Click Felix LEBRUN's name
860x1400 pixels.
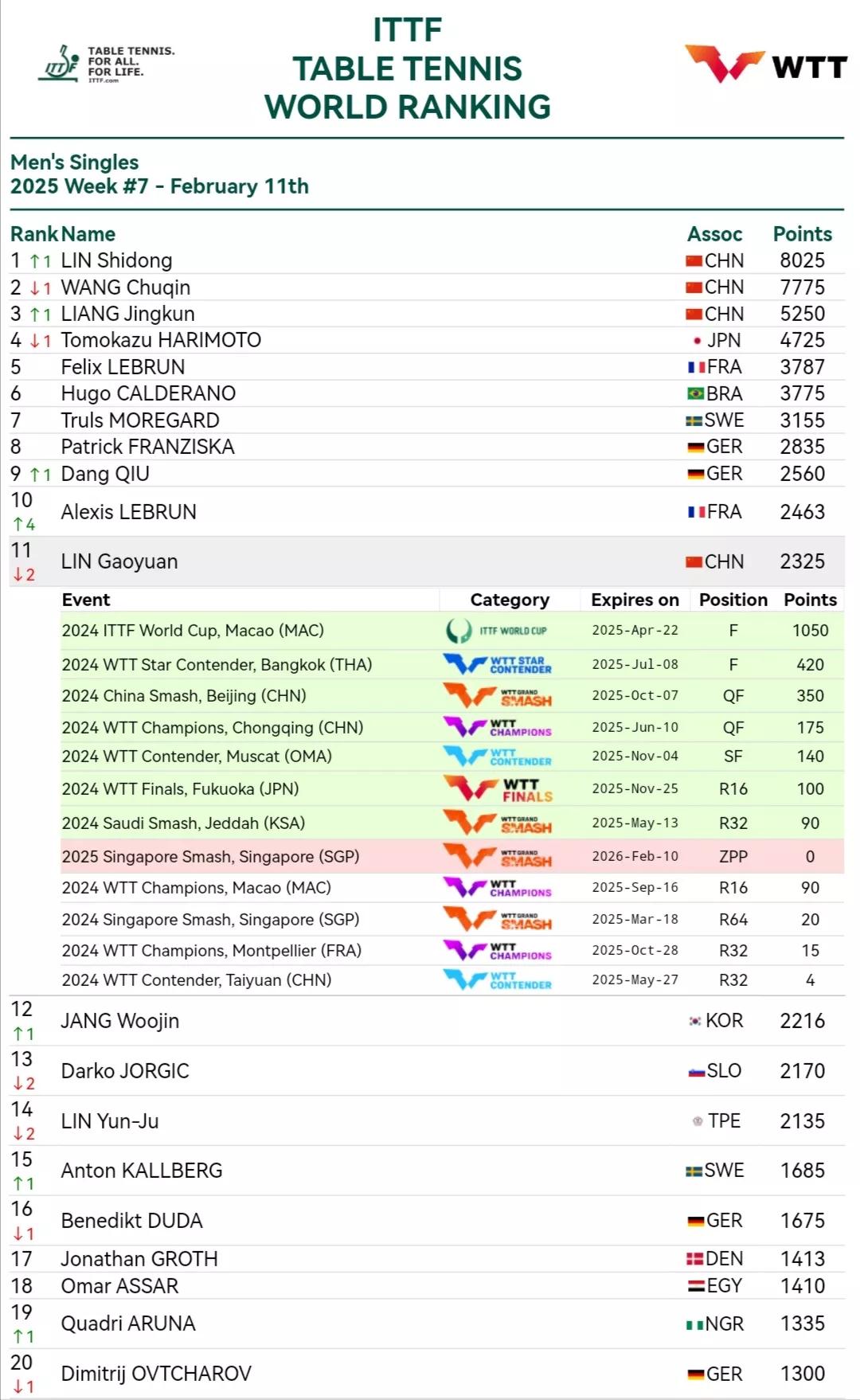[x=123, y=367]
